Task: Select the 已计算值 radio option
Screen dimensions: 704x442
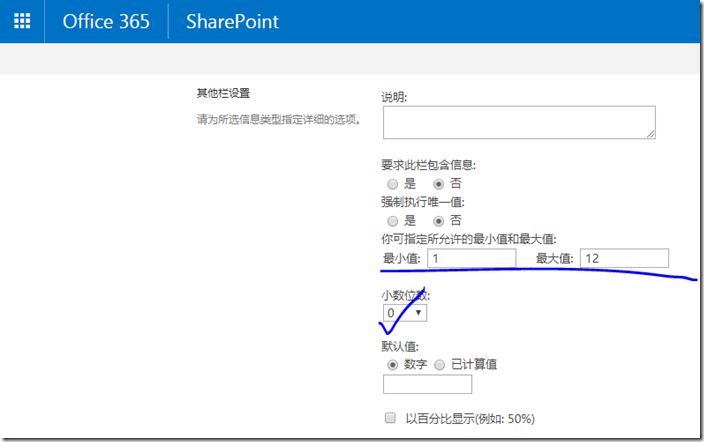Action: (440, 365)
